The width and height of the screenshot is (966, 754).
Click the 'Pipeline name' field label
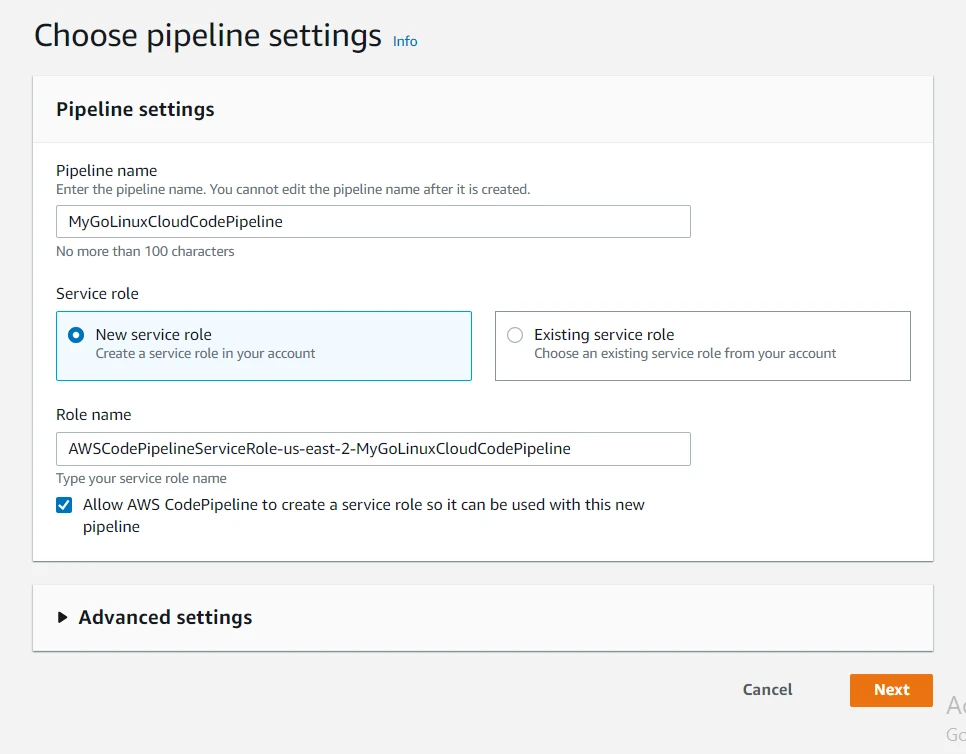[106, 171]
